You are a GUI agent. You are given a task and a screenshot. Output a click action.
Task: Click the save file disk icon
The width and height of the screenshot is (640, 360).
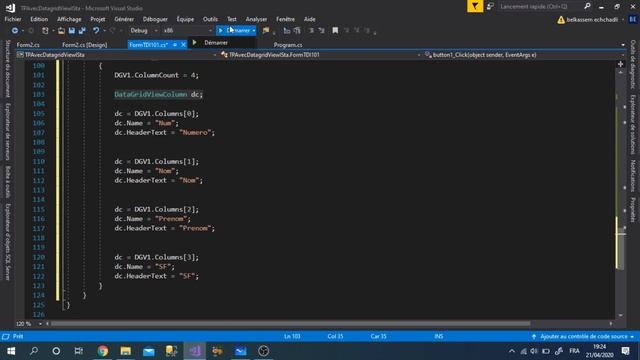coord(71,31)
